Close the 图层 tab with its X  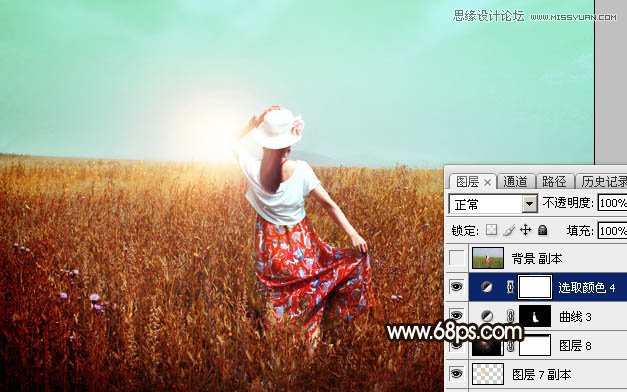487,183
